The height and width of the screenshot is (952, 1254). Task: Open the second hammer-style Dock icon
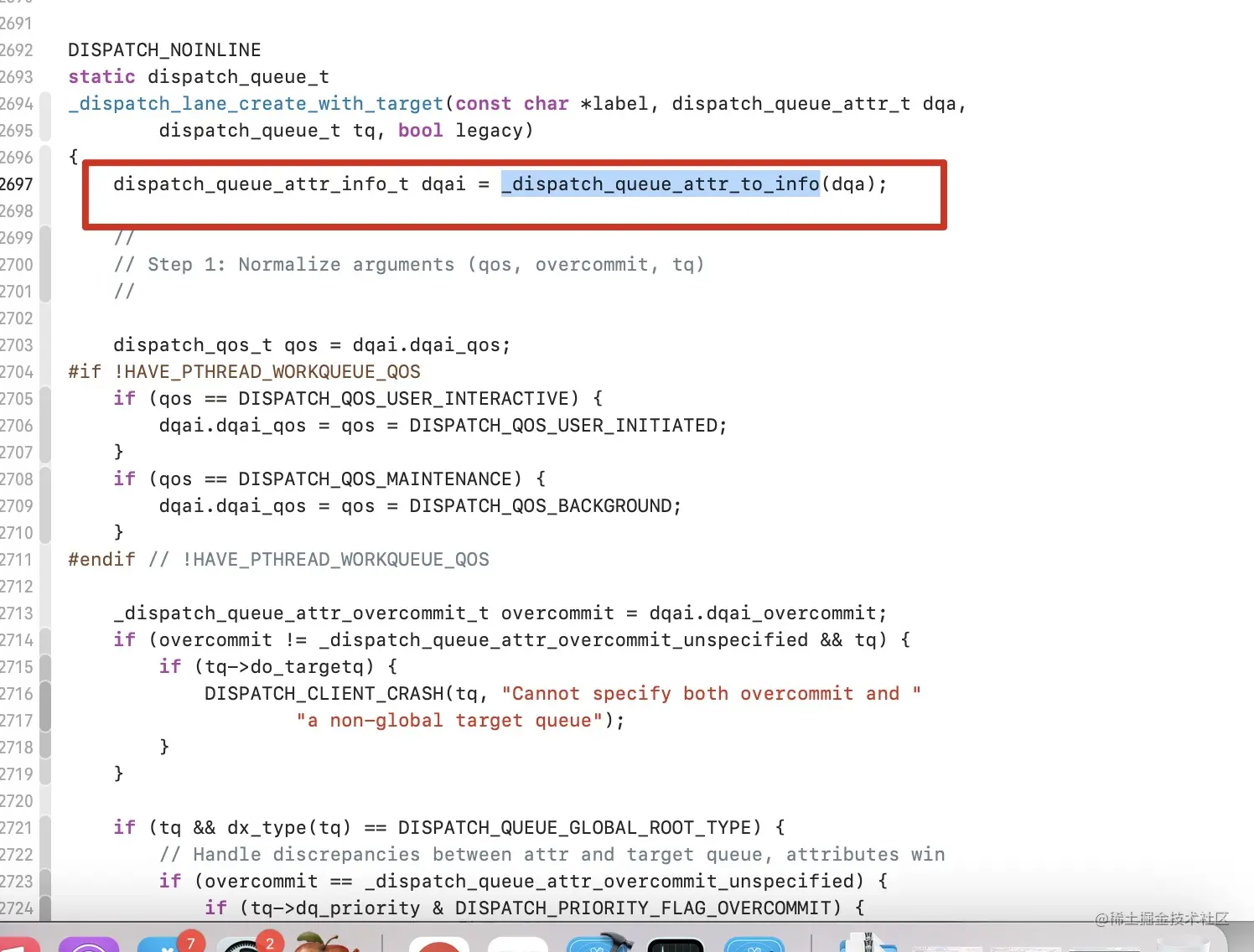tap(754, 943)
